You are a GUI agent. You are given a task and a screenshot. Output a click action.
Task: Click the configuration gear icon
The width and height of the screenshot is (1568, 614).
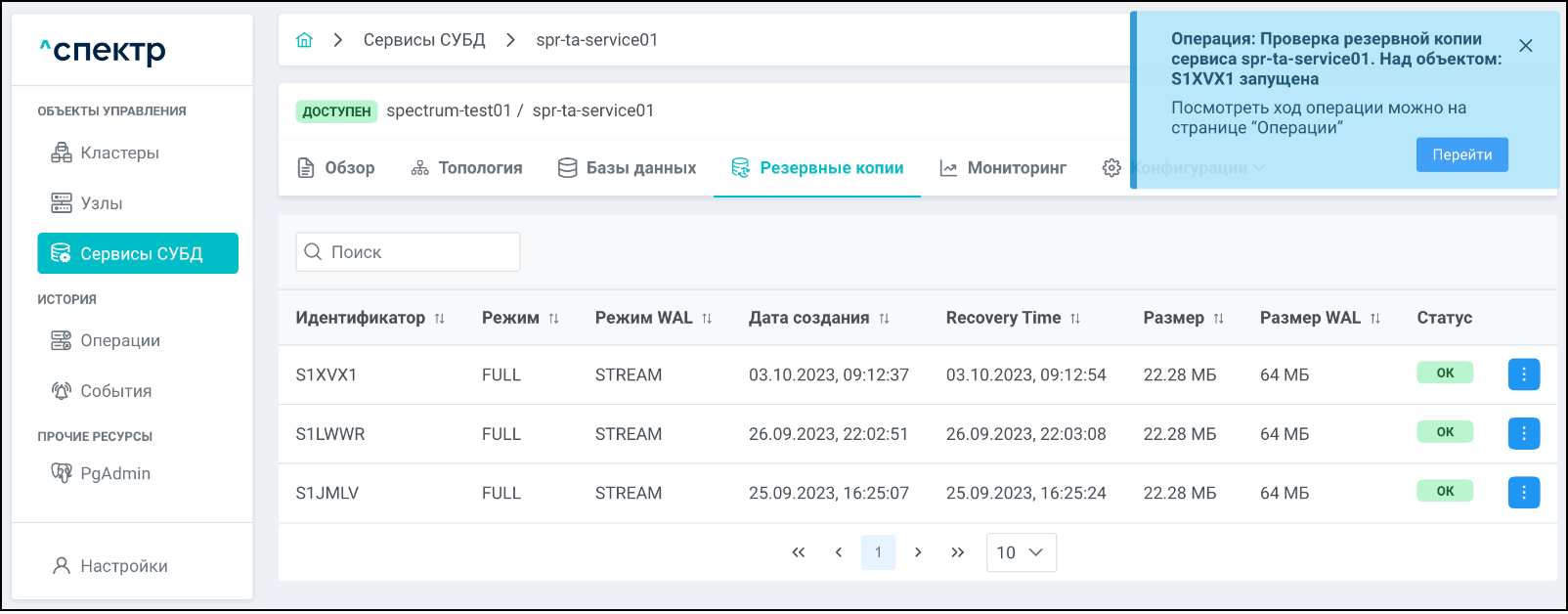coord(1111,168)
